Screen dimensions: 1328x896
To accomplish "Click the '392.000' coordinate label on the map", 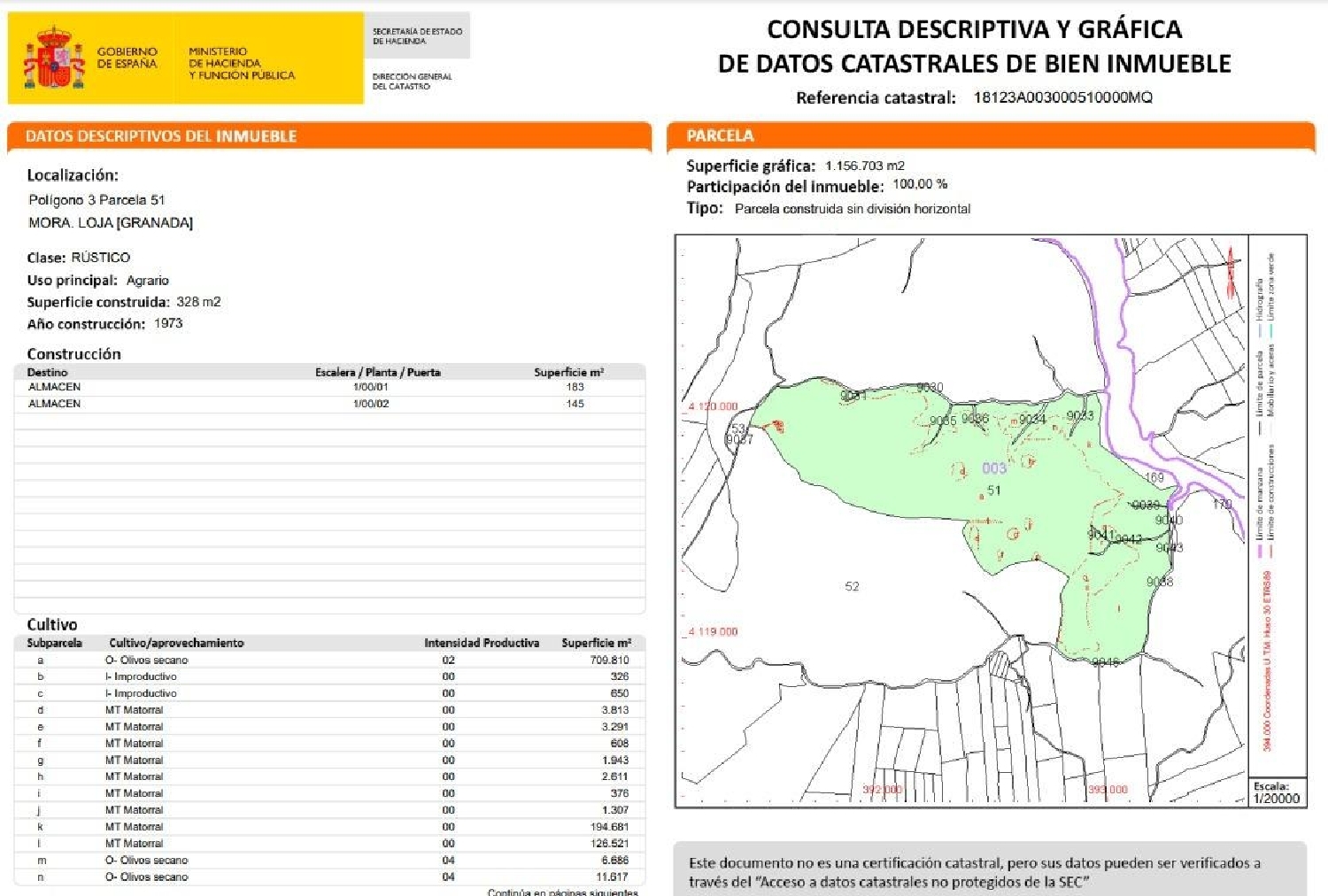I will 883,789.
